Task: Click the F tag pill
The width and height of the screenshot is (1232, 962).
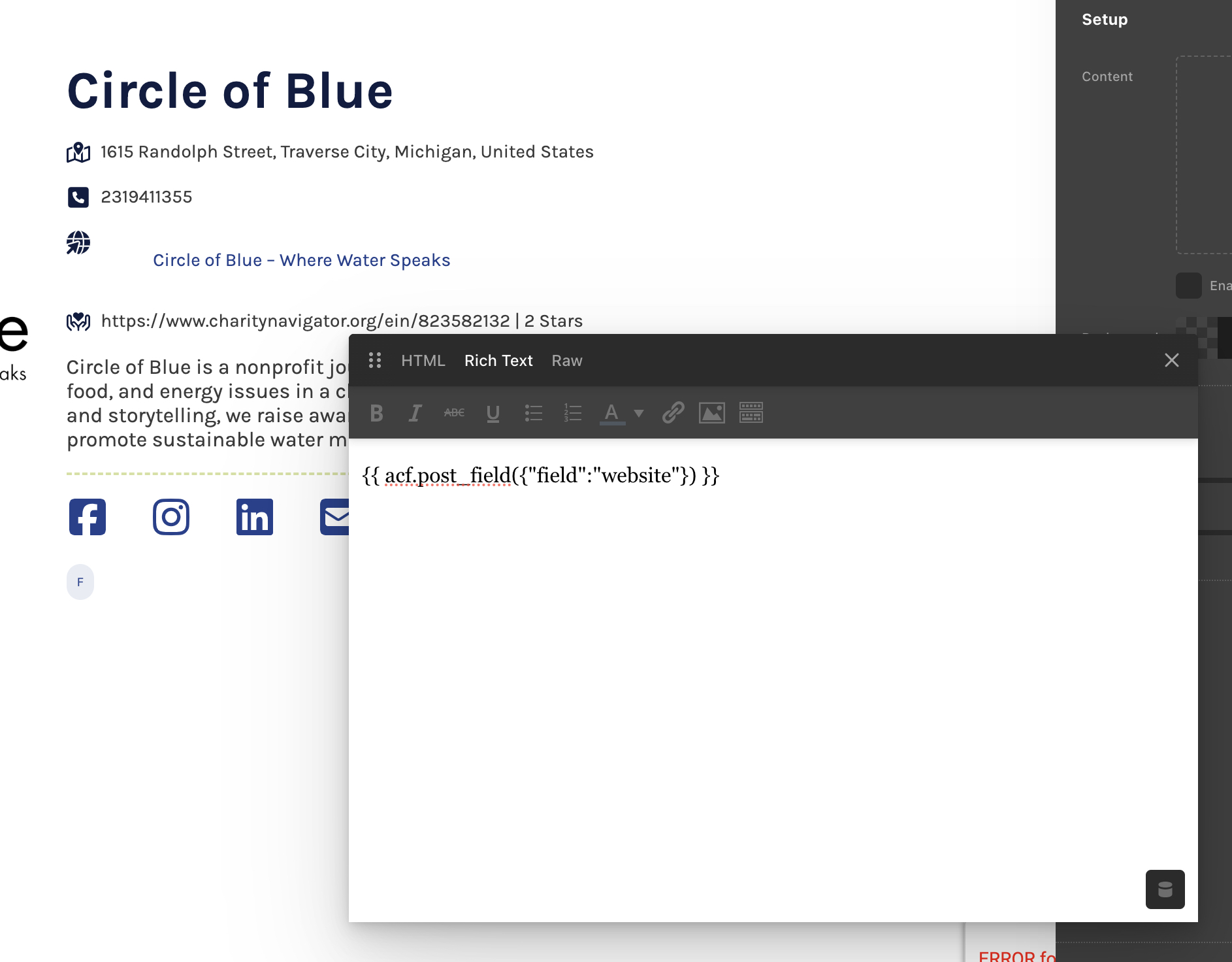Action: [80, 582]
